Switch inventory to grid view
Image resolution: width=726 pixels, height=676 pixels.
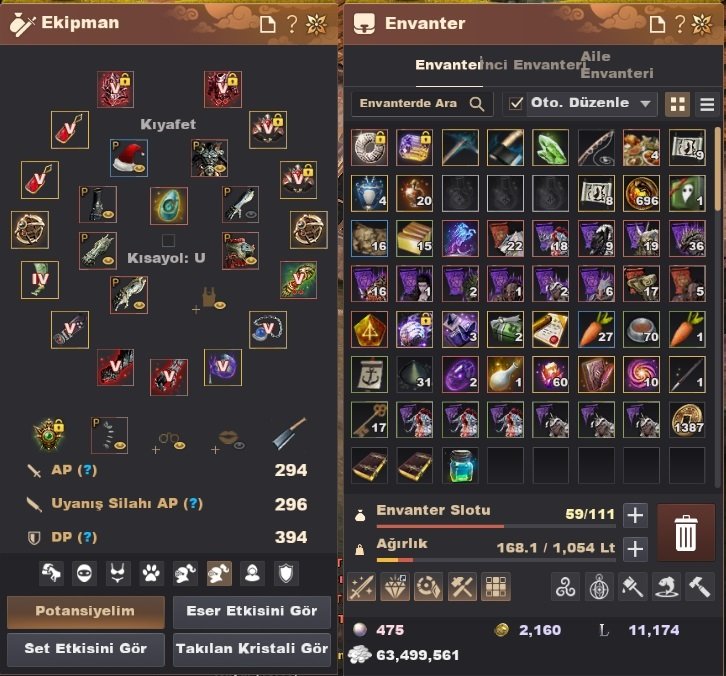[677, 104]
